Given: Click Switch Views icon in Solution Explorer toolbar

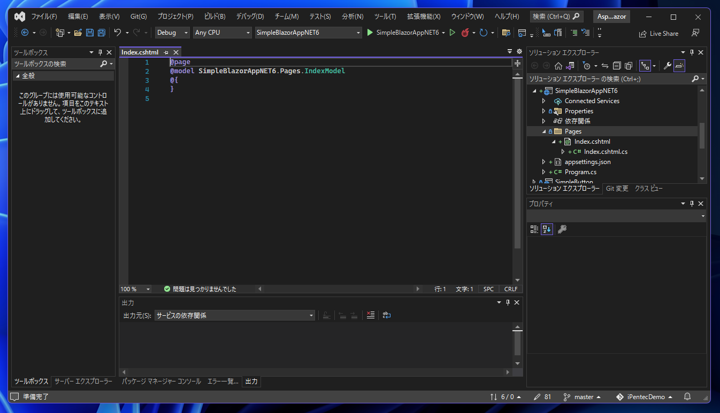Looking at the screenshot, I should click(x=570, y=66).
